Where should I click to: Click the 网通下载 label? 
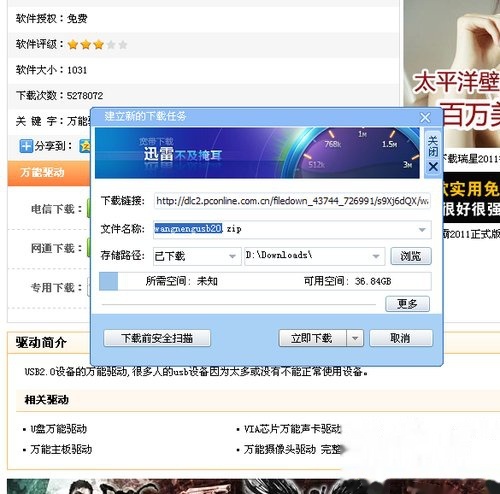point(56,248)
